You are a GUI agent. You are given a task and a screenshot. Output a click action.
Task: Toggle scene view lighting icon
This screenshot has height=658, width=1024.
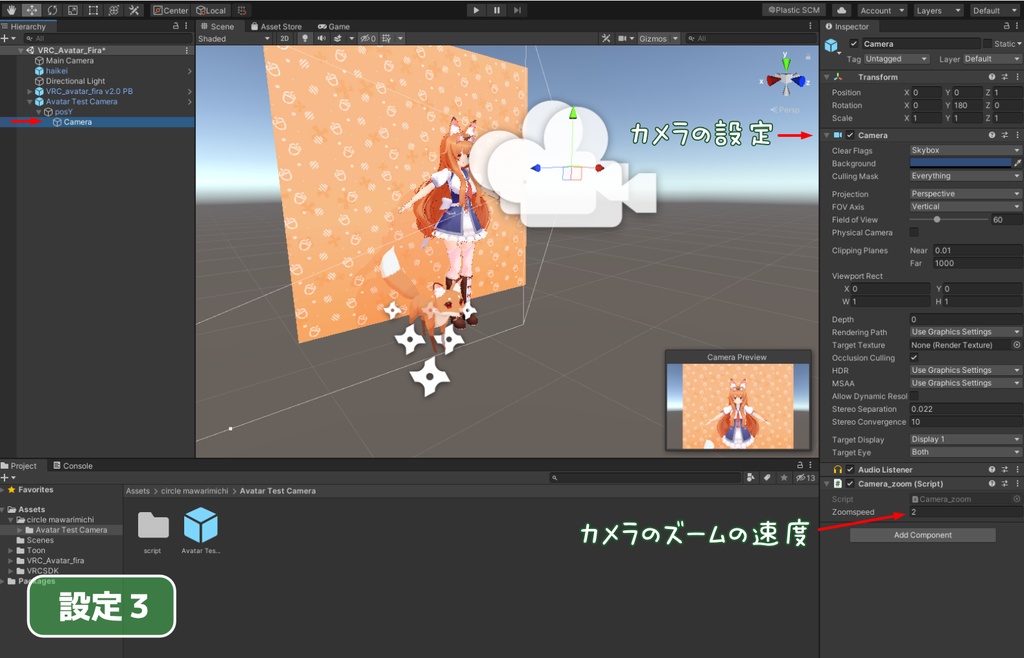(305, 38)
